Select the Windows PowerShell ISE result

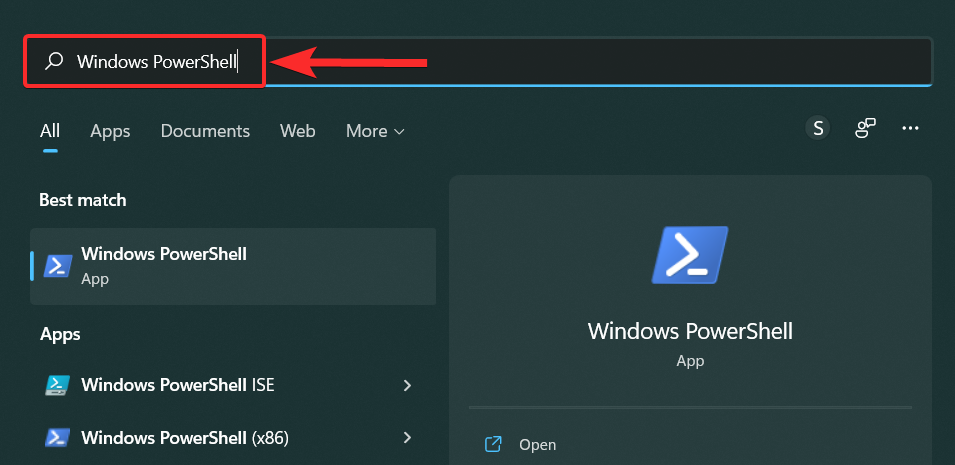tap(233, 385)
